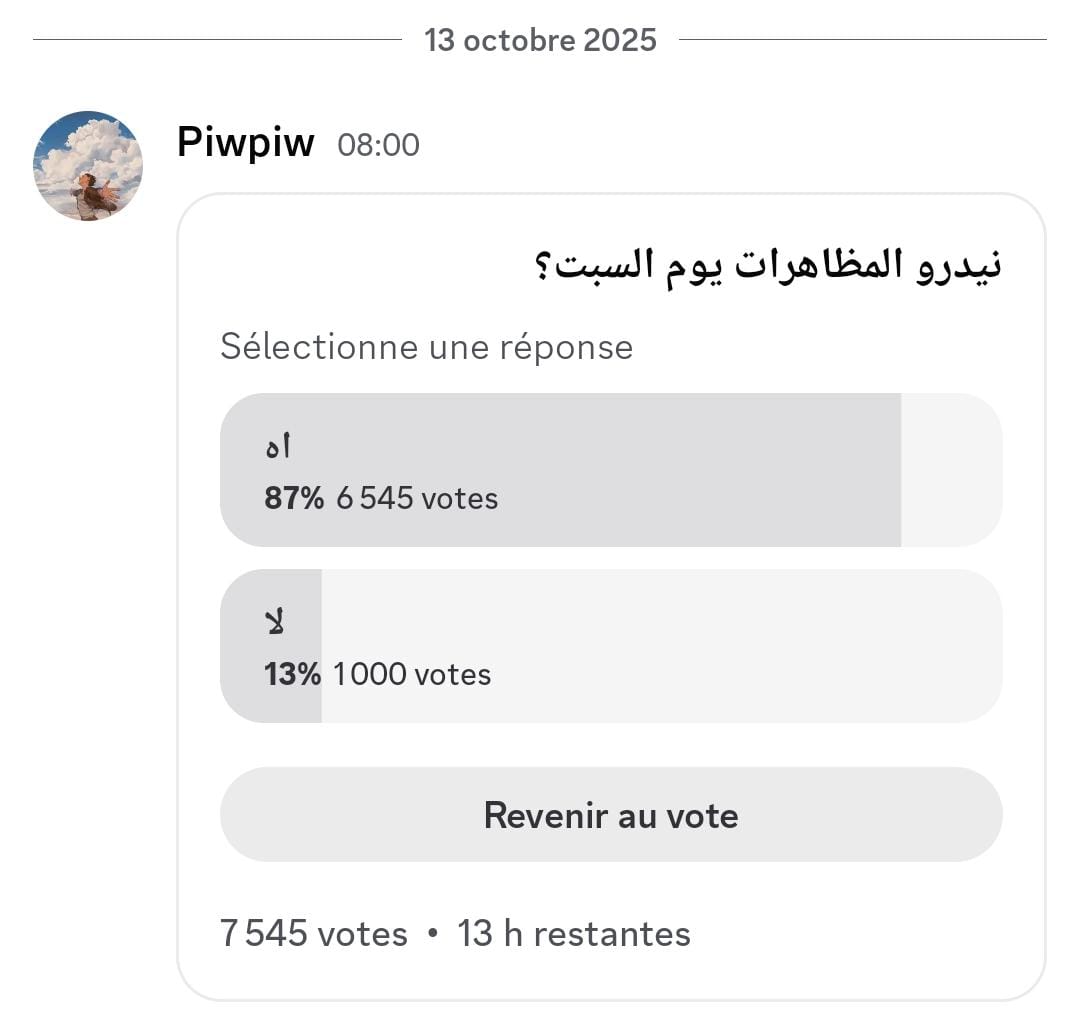This screenshot has width=1080, height=1030.
Task: Click the 87% result percentage
Action: click(293, 498)
